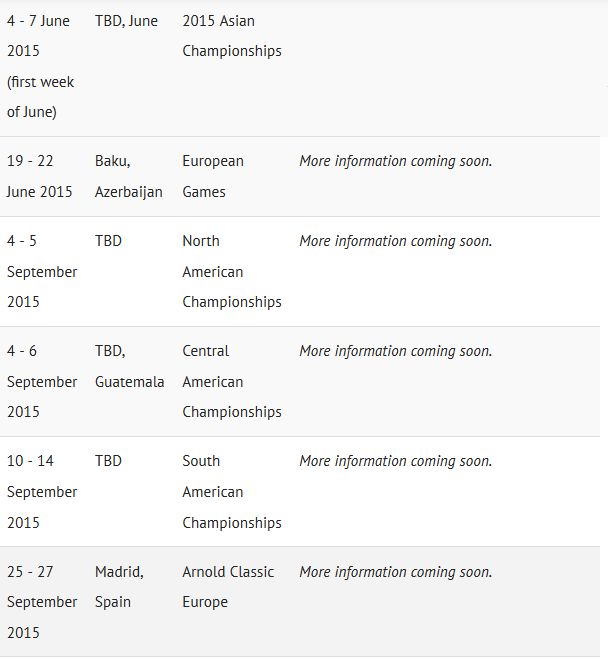This screenshot has width=608, height=659.
Task: Click the 19 - 22 June 2015 date
Action: [40, 176]
